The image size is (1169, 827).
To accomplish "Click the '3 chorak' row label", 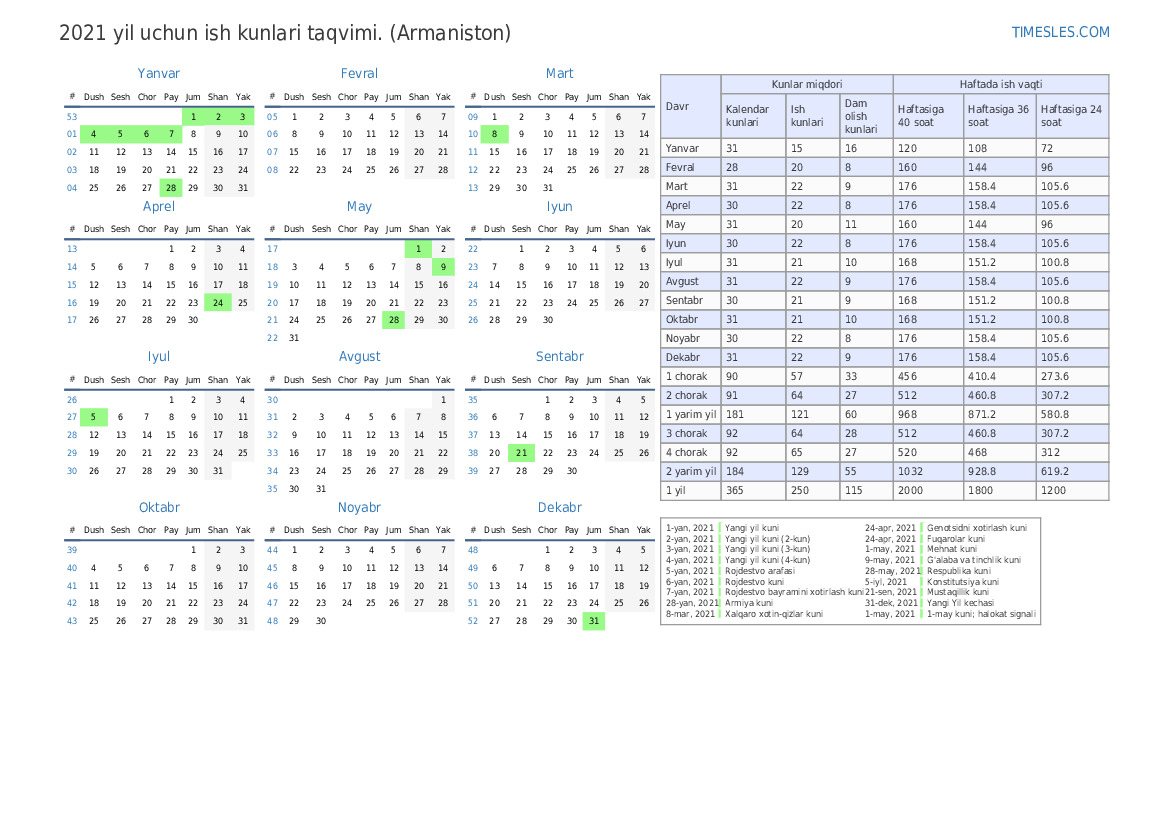I will (x=686, y=434).
